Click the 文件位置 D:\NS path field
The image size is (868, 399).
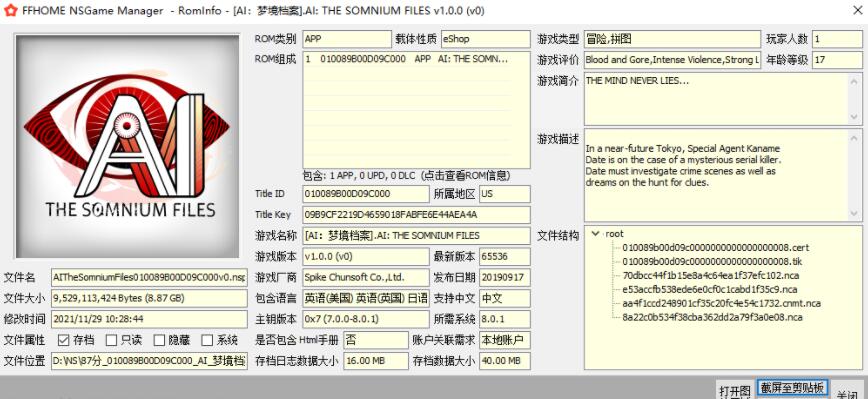coord(149,361)
